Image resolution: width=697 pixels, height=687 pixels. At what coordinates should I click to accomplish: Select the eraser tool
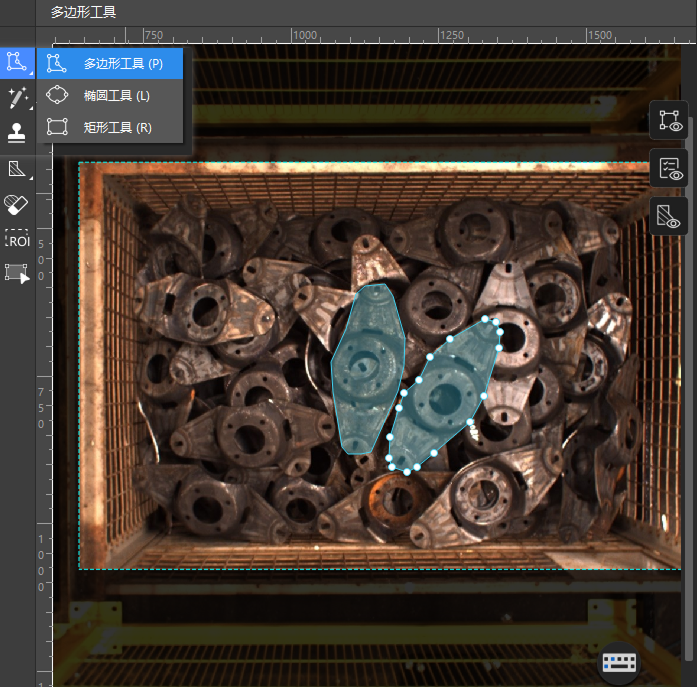click(16, 204)
